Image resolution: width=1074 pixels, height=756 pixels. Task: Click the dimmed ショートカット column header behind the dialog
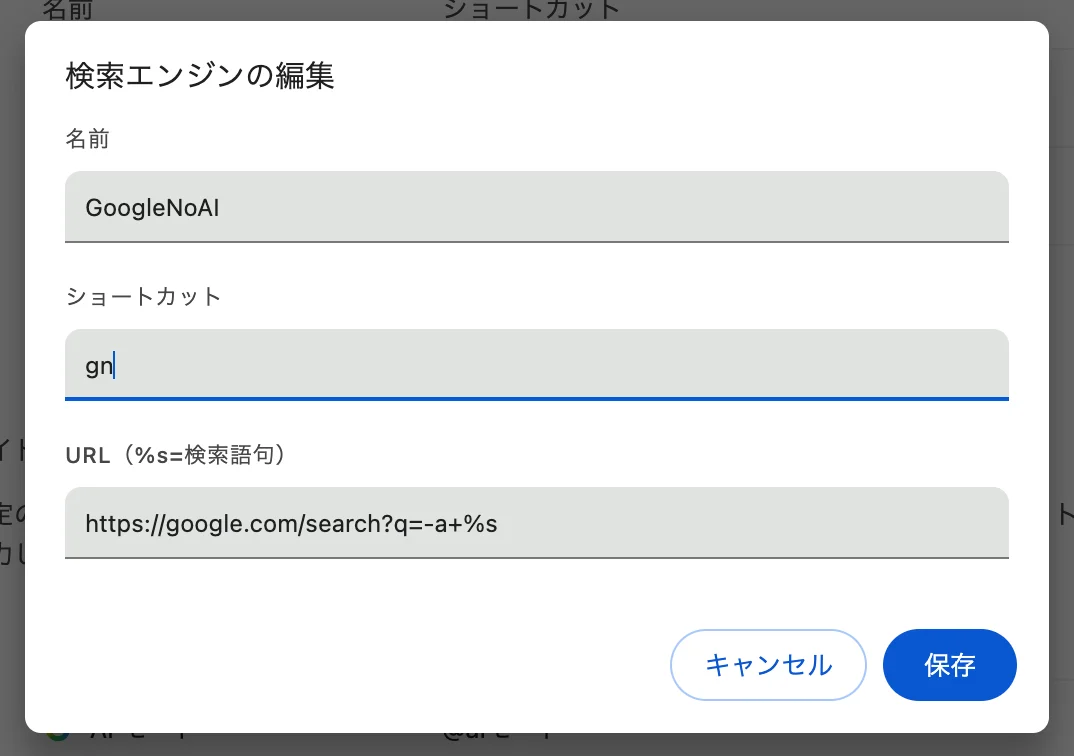[x=532, y=10]
